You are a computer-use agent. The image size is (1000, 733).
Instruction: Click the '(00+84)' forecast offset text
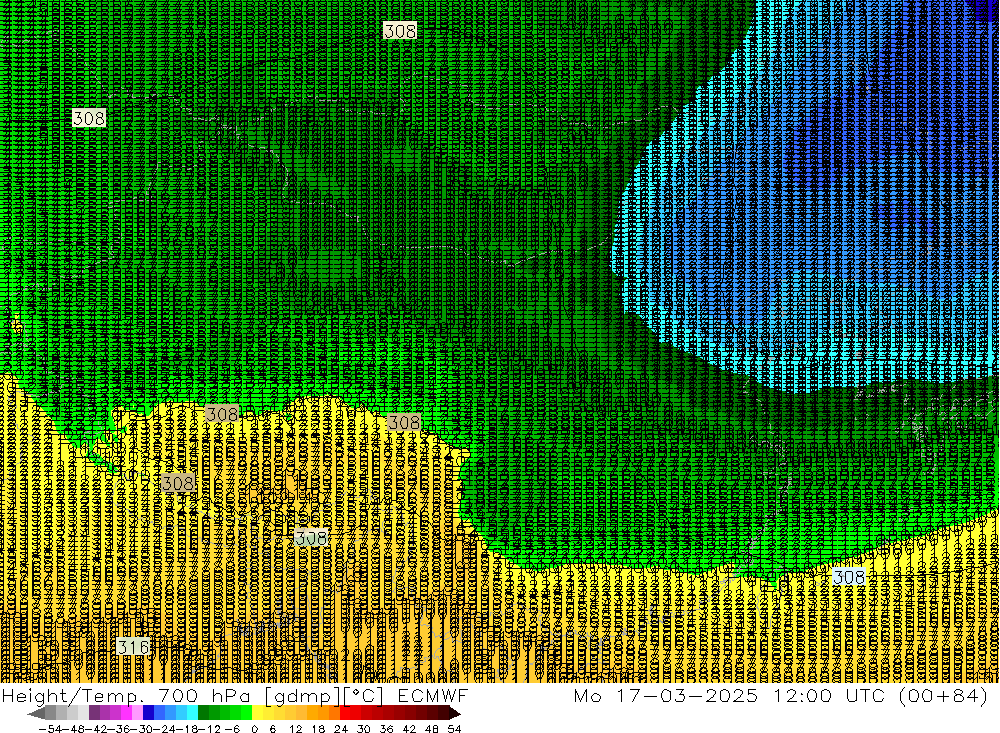point(943,695)
